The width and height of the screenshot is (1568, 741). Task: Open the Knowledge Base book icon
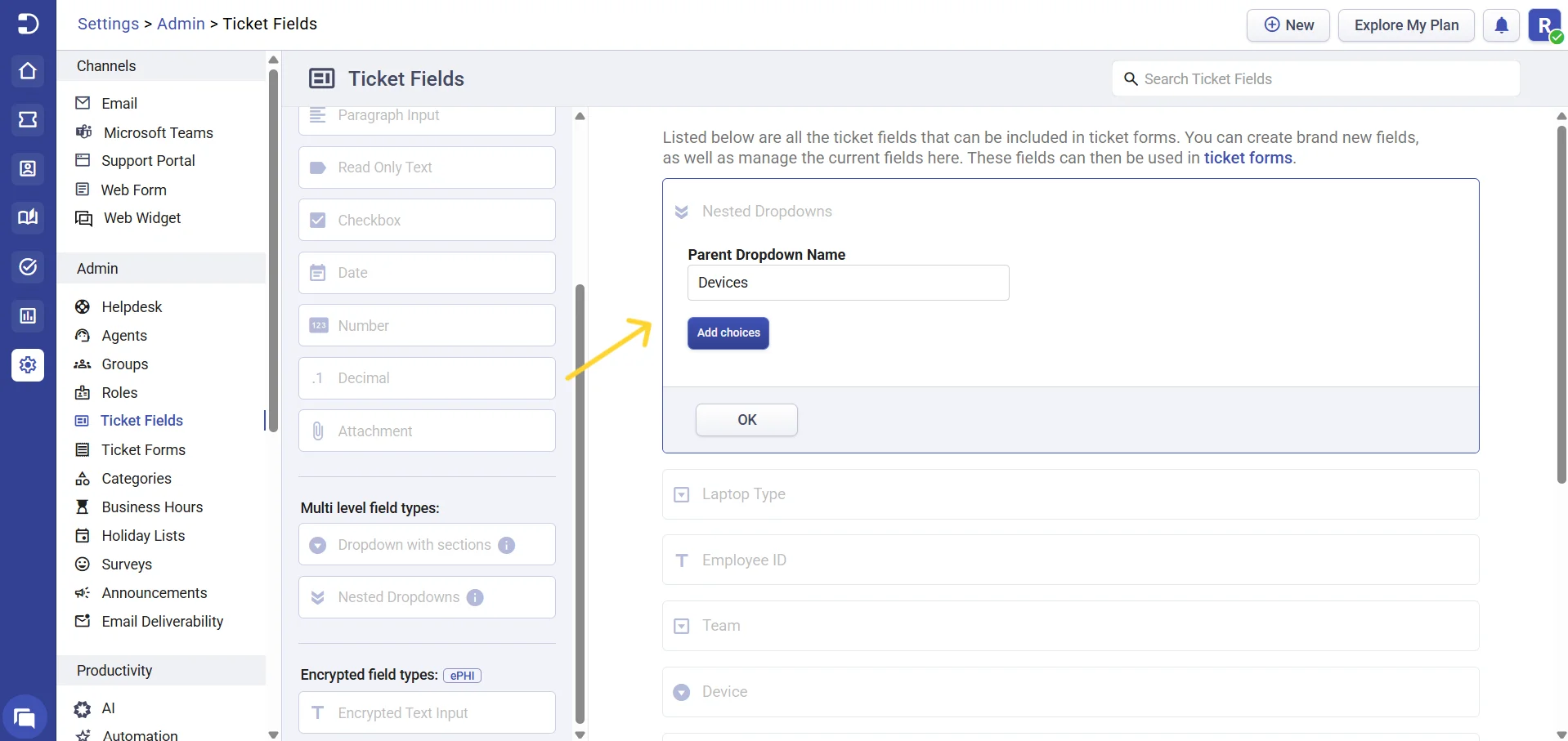pyautogui.click(x=28, y=217)
